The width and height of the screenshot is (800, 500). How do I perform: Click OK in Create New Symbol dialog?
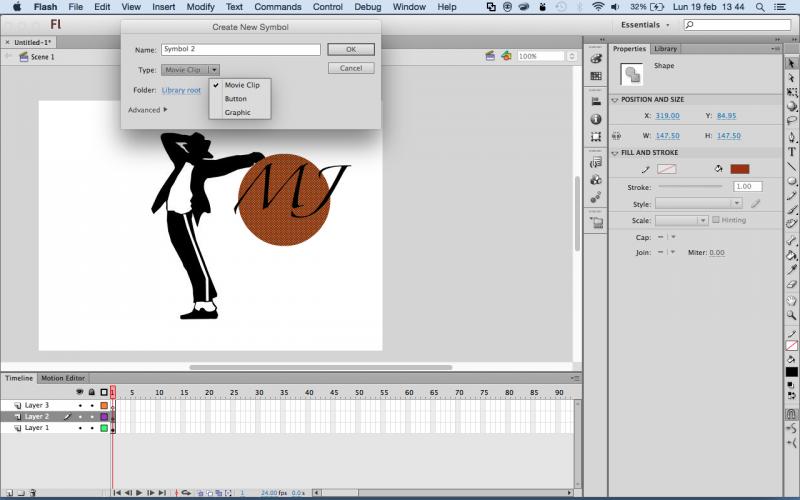point(351,49)
